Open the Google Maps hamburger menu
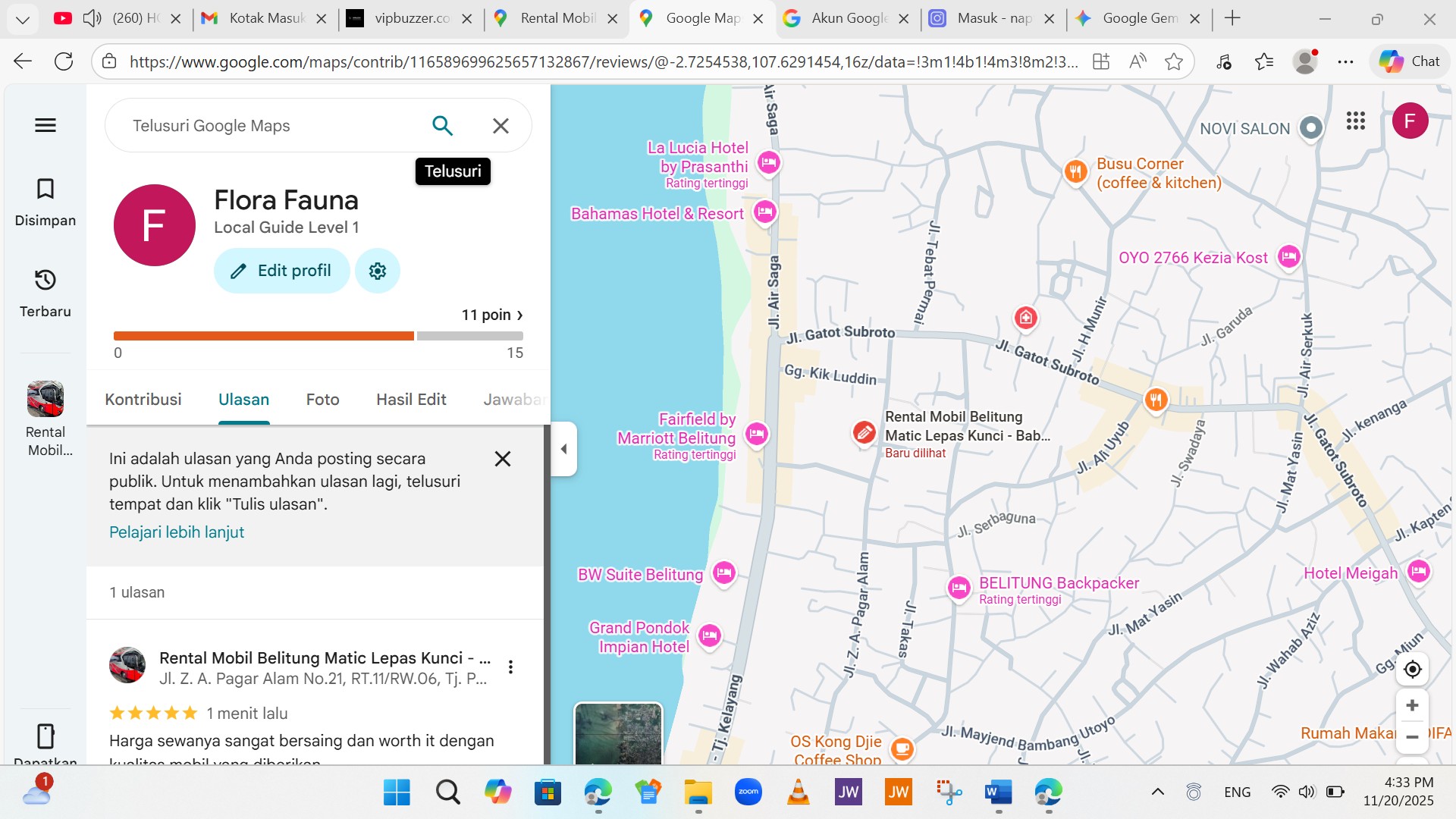The height and width of the screenshot is (819, 1456). tap(45, 125)
